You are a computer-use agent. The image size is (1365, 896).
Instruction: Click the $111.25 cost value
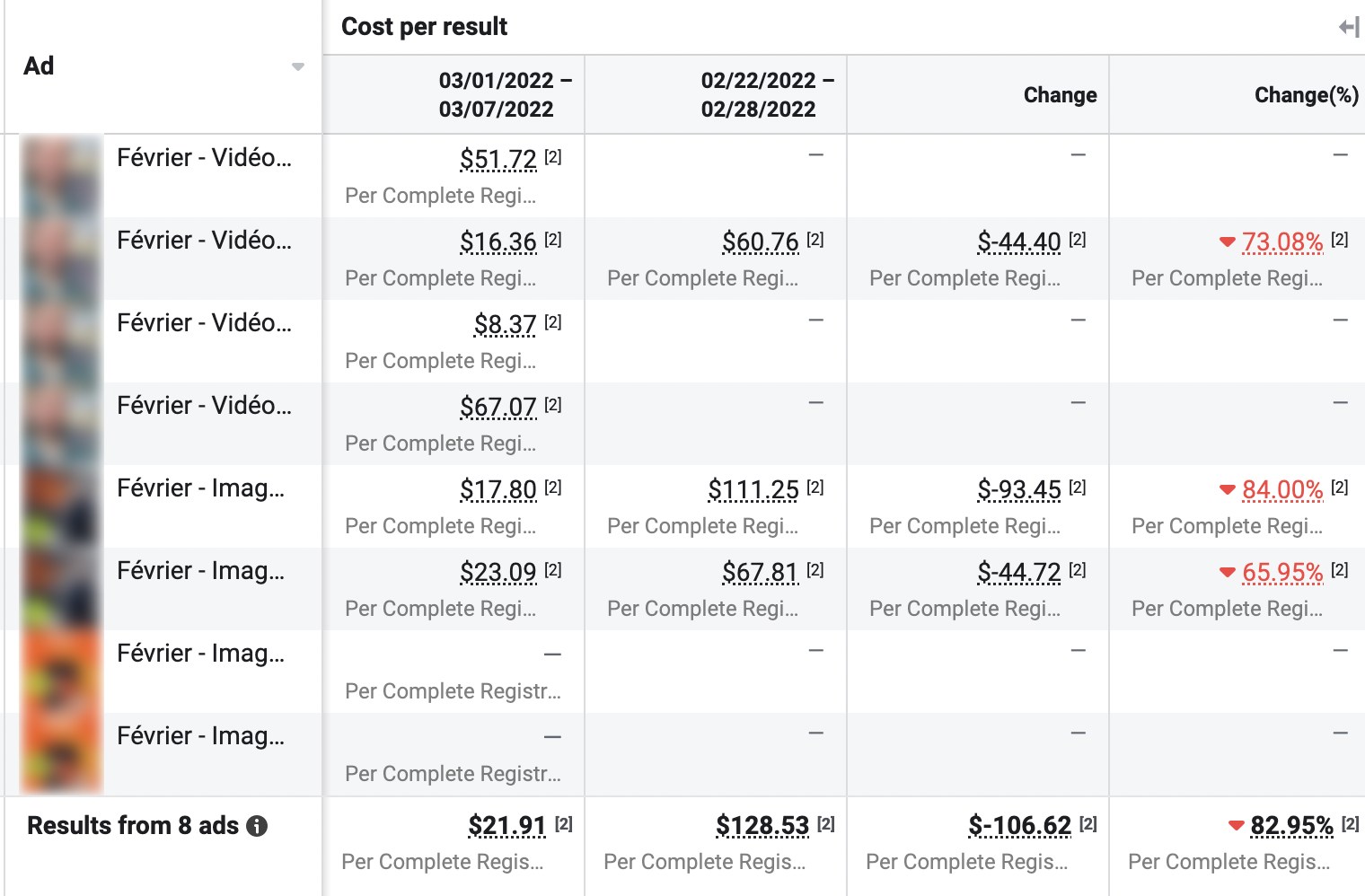tap(753, 489)
